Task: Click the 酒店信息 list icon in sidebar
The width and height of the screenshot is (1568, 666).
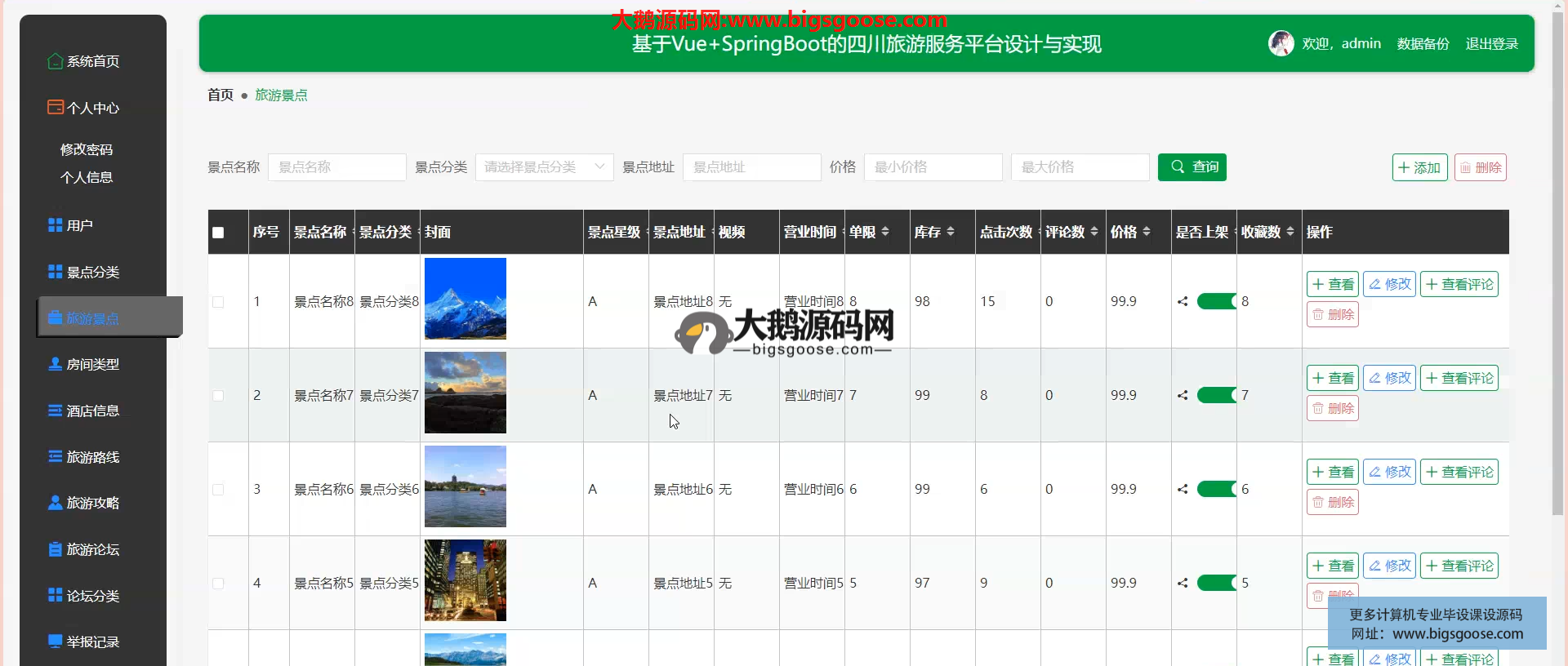Action: pyautogui.click(x=55, y=411)
